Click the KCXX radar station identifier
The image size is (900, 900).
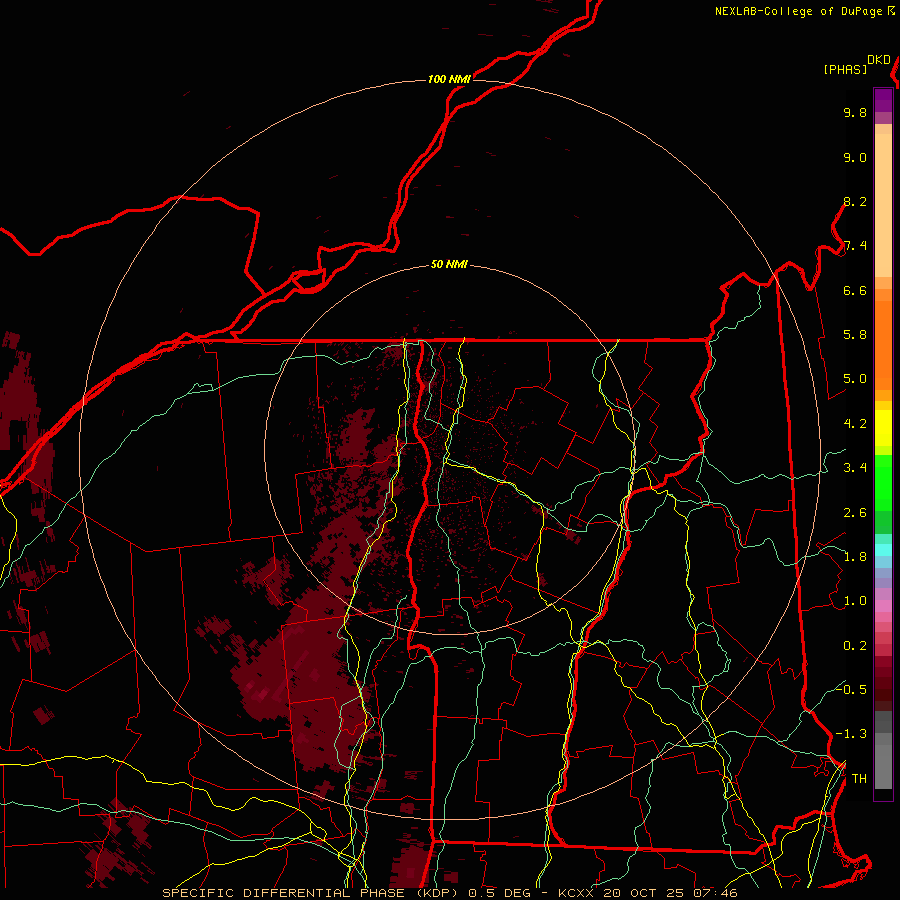click(x=576, y=893)
